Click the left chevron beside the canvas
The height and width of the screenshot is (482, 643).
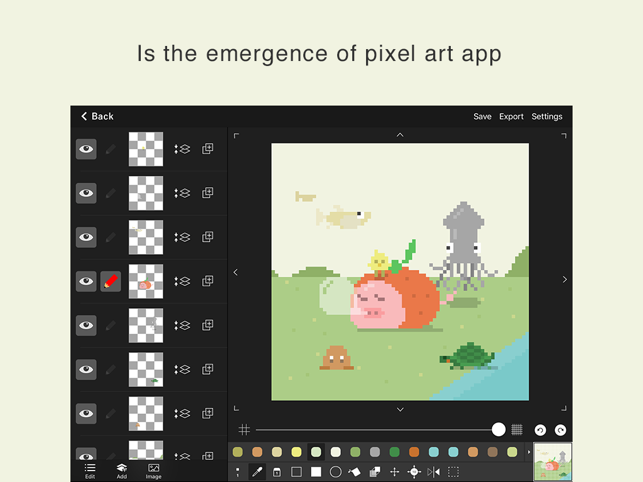[x=235, y=272]
